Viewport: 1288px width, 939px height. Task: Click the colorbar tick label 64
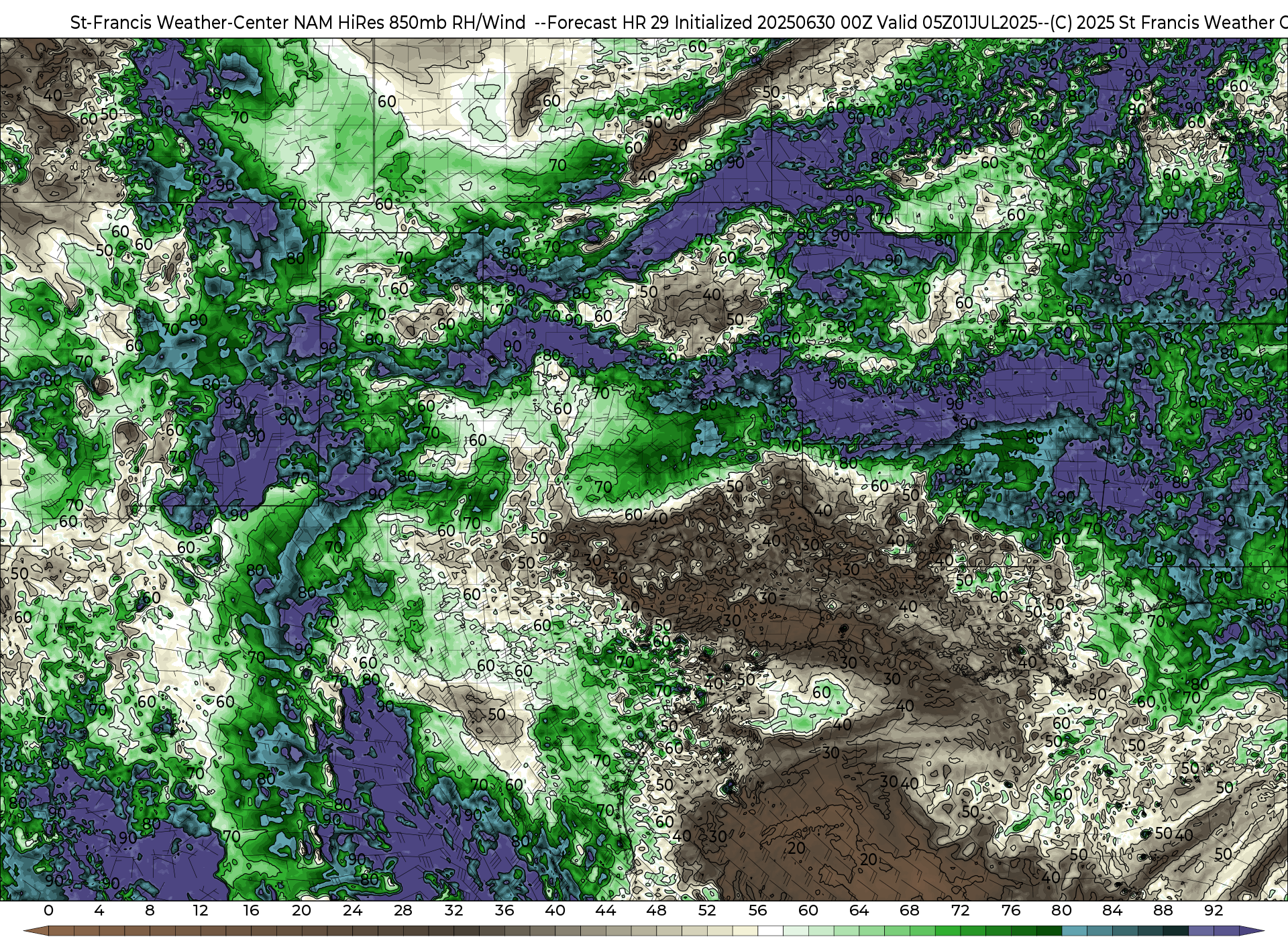pos(859,910)
